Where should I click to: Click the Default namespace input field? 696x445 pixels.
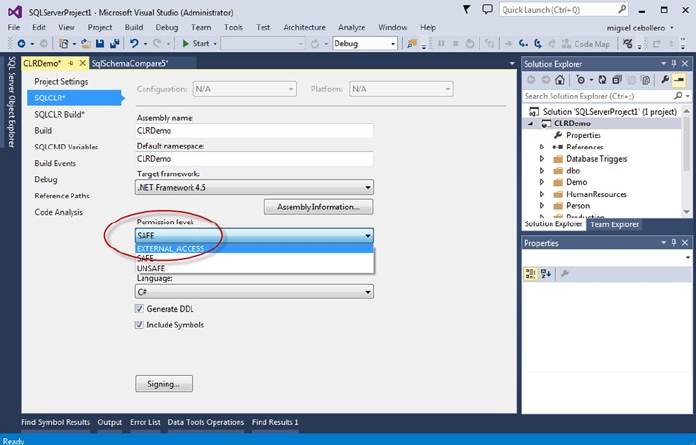[254, 159]
